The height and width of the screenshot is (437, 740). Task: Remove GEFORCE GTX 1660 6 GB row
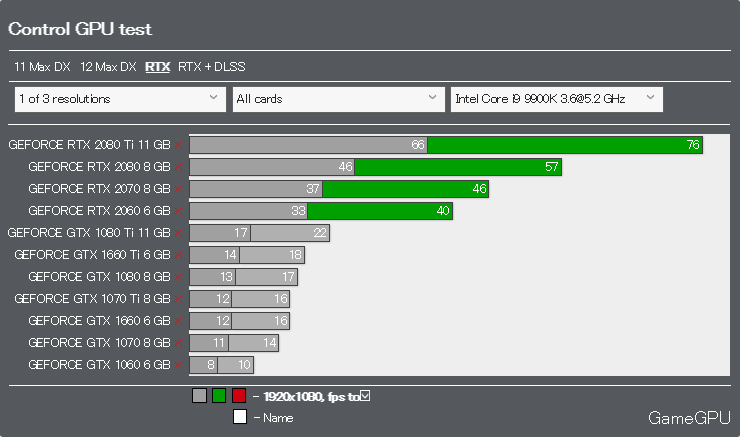178,321
